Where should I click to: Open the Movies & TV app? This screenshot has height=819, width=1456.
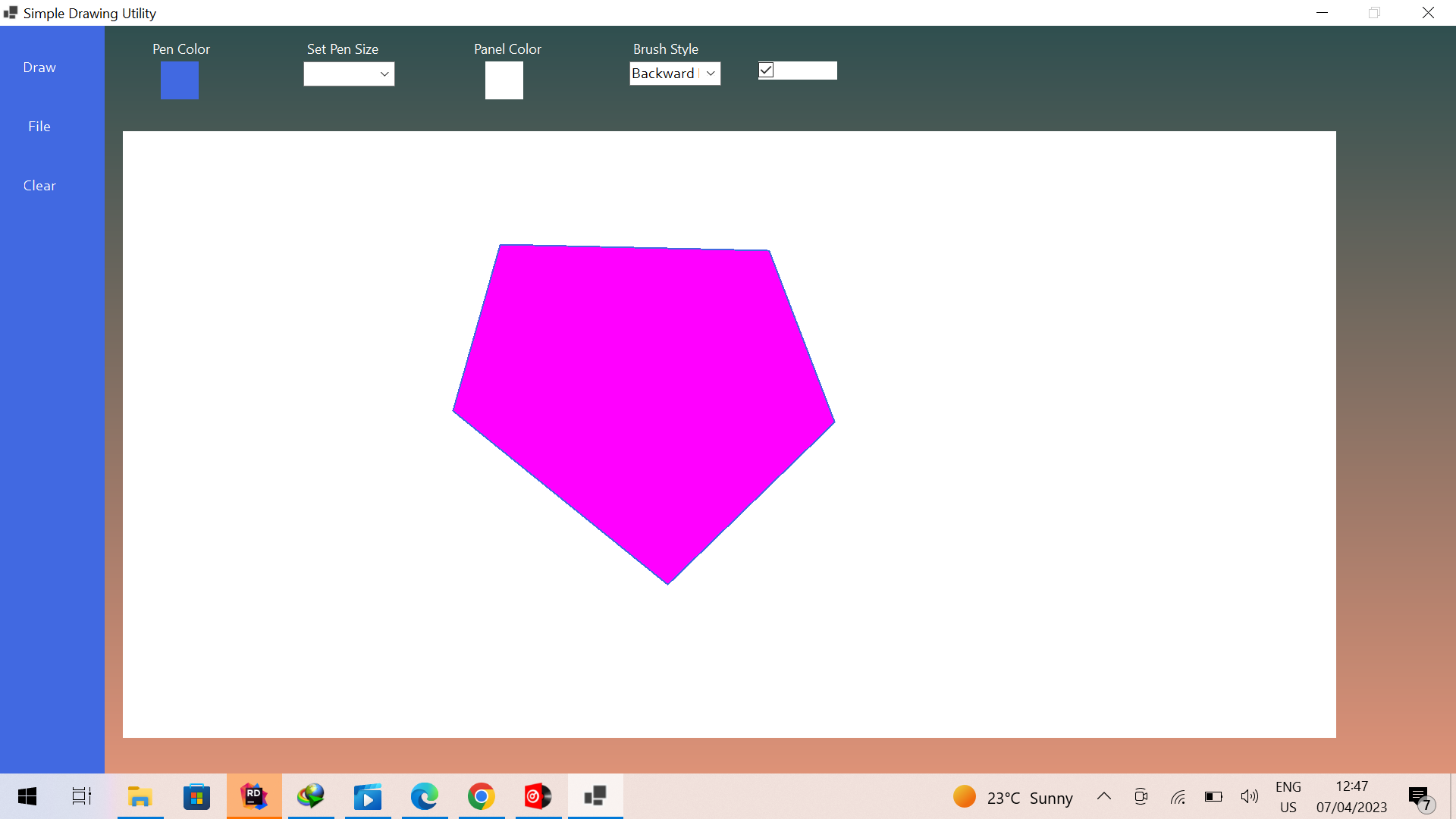click(368, 796)
